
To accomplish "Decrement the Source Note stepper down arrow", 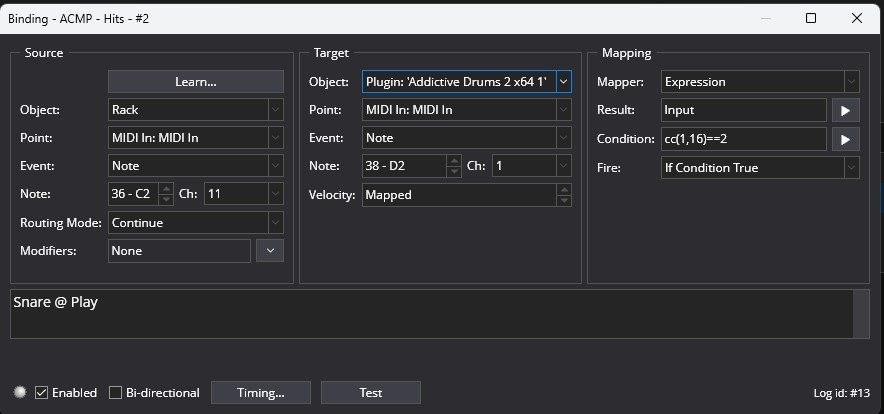I will coord(166,200).
